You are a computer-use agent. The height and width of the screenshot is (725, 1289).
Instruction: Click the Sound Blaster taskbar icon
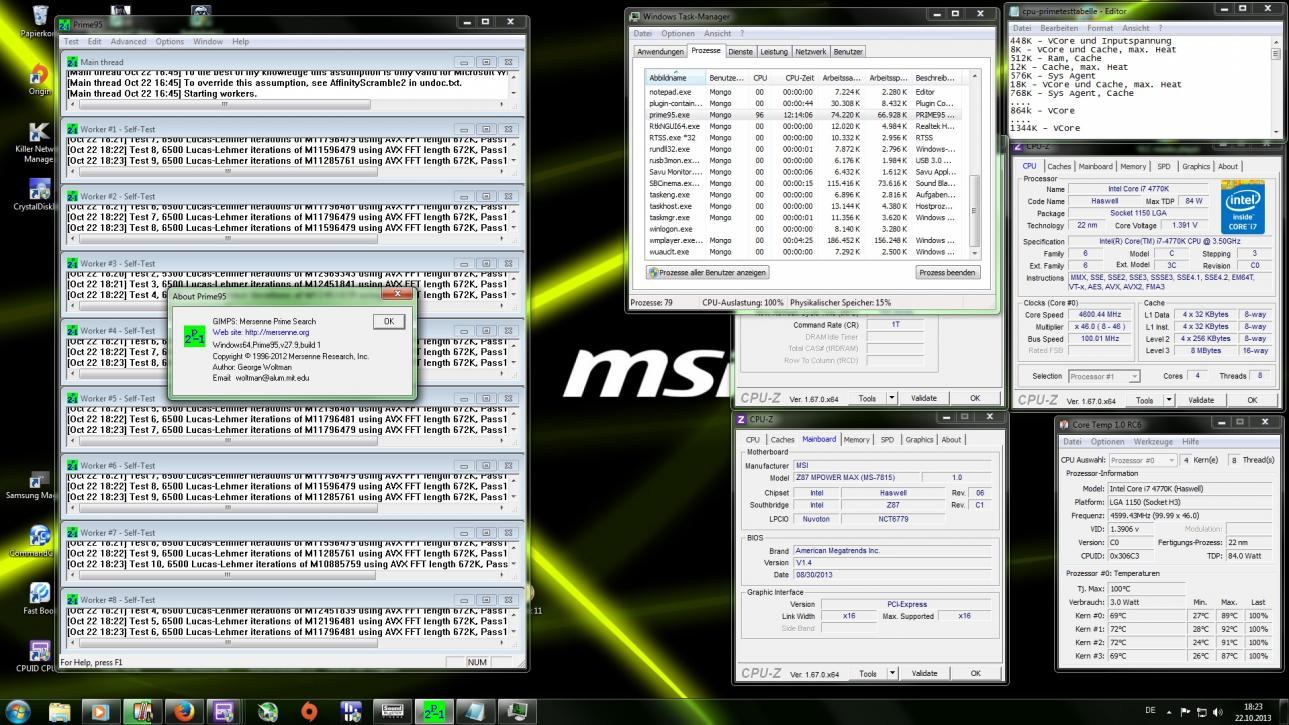[392, 711]
